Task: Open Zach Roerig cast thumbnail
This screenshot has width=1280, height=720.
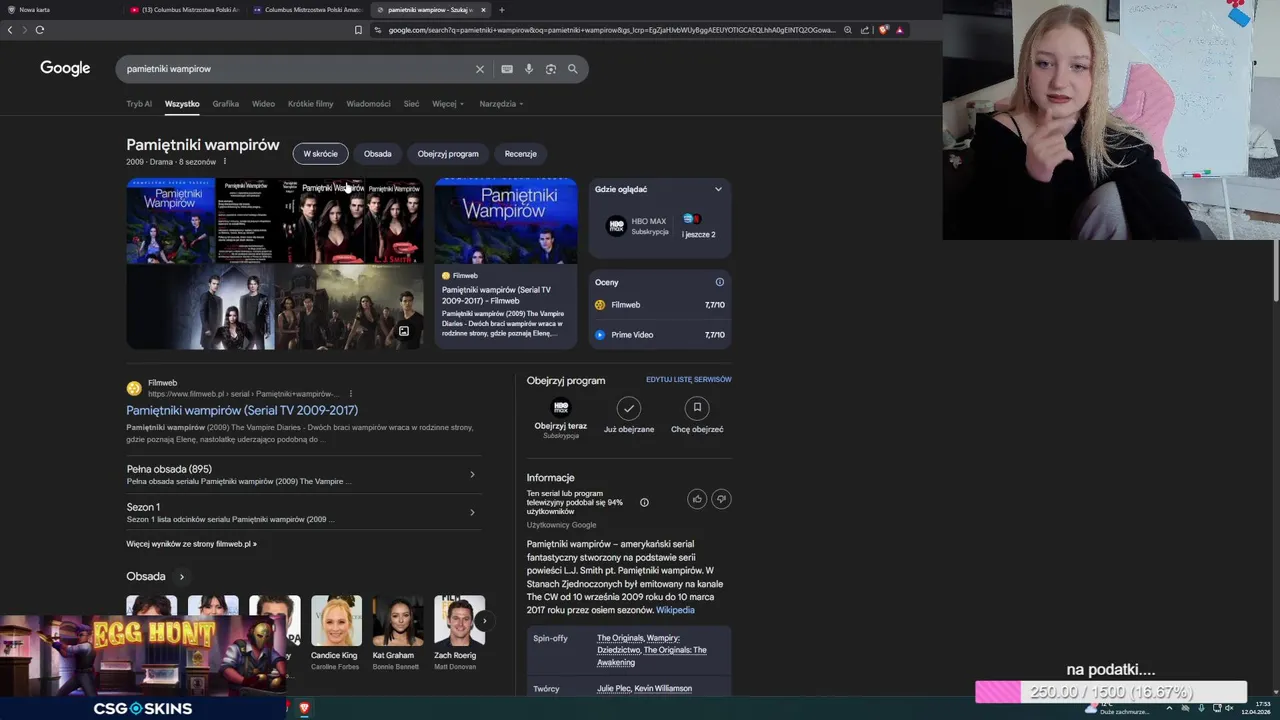Action: pyautogui.click(x=459, y=621)
